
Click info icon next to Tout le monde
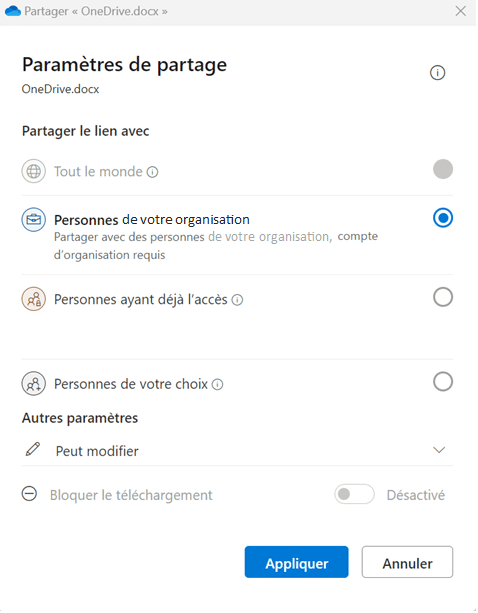point(152,172)
